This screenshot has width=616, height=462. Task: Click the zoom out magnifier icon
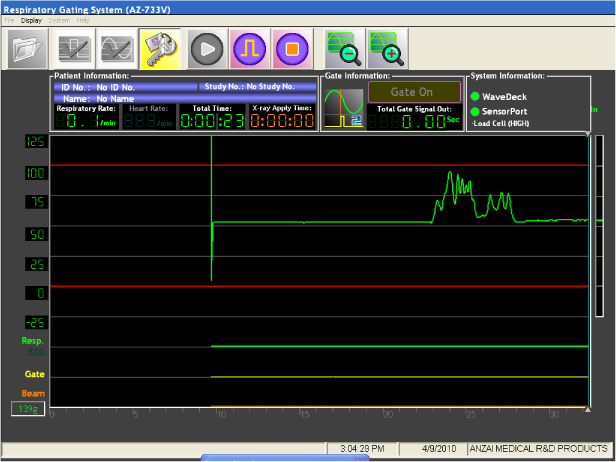click(343, 48)
